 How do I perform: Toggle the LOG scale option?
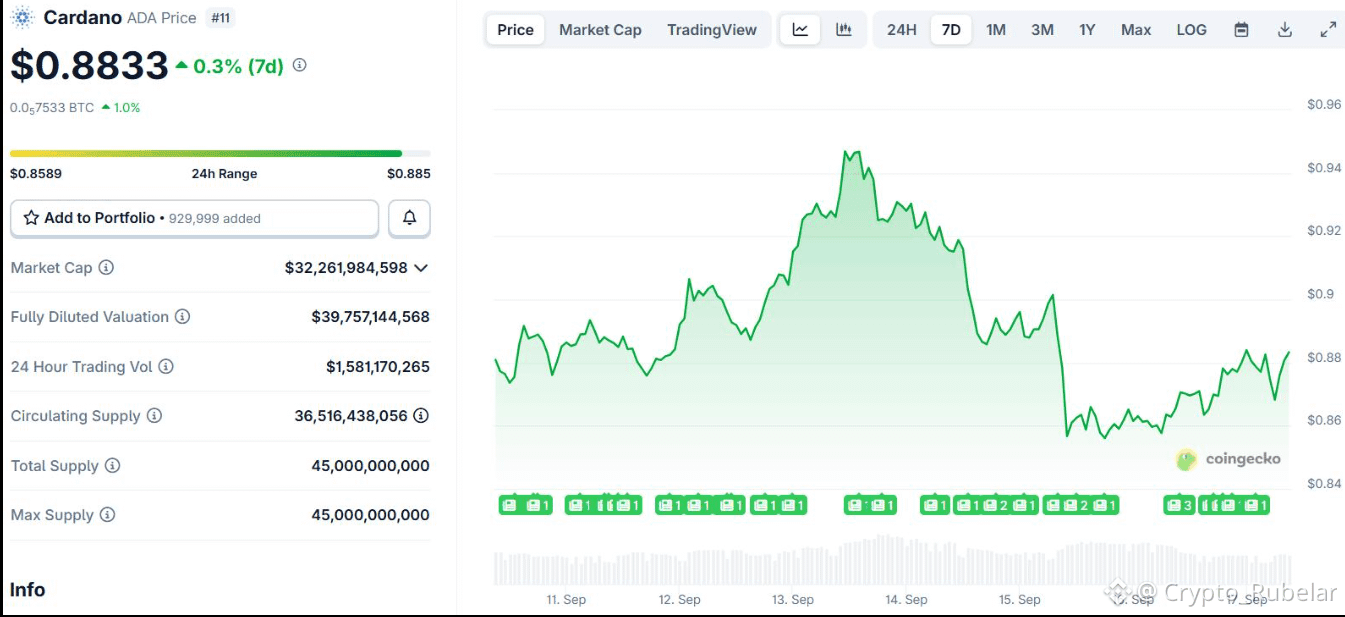click(1191, 30)
